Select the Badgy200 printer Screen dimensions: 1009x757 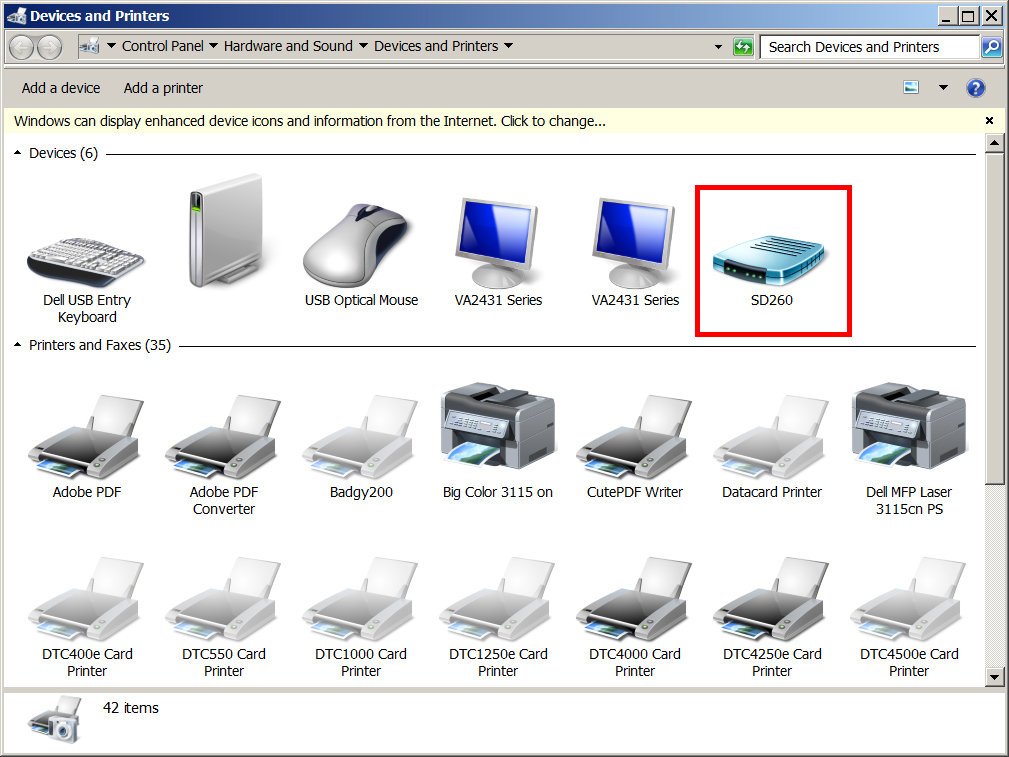point(360,435)
